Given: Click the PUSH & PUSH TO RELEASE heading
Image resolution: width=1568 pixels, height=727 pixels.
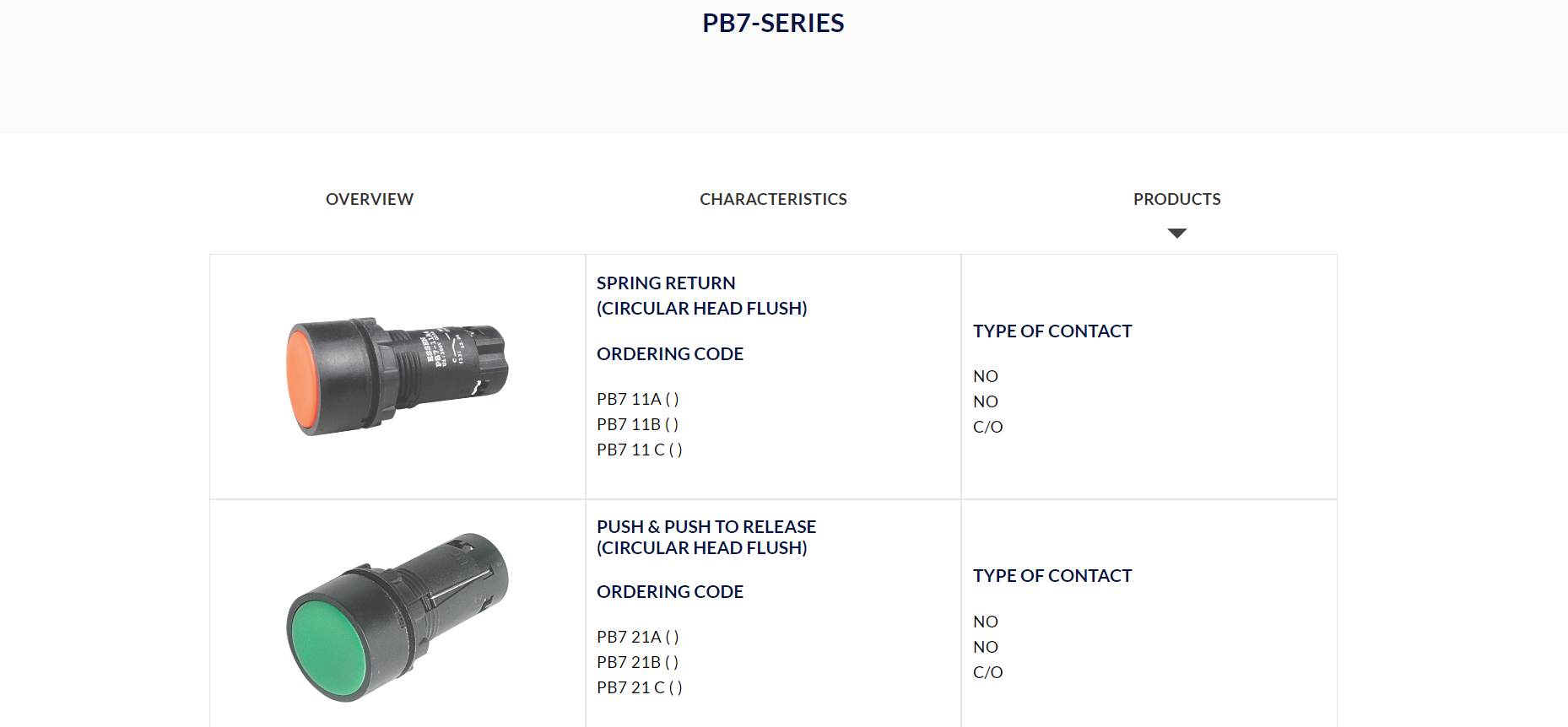Looking at the screenshot, I should 706,527.
